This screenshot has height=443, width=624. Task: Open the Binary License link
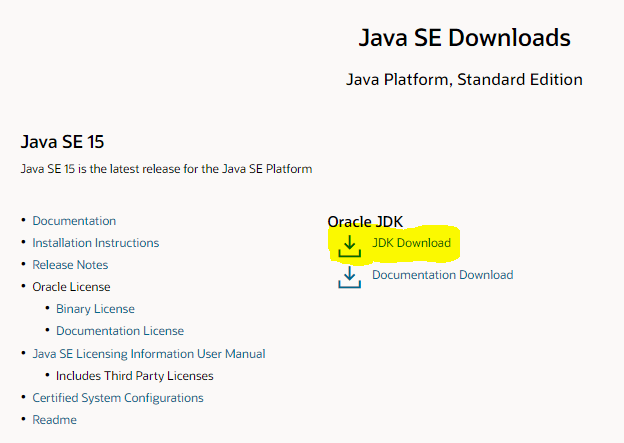(x=95, y=309)
